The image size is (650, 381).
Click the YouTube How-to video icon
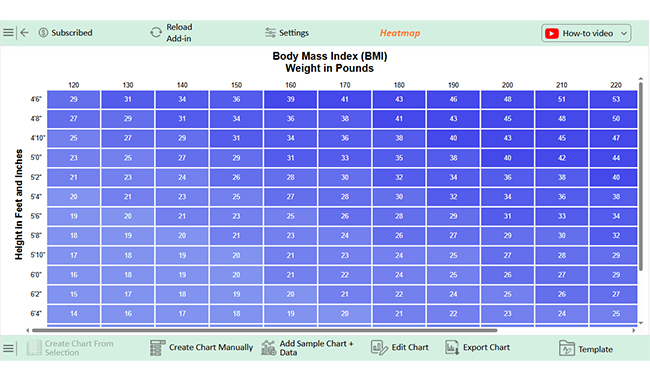552,33
